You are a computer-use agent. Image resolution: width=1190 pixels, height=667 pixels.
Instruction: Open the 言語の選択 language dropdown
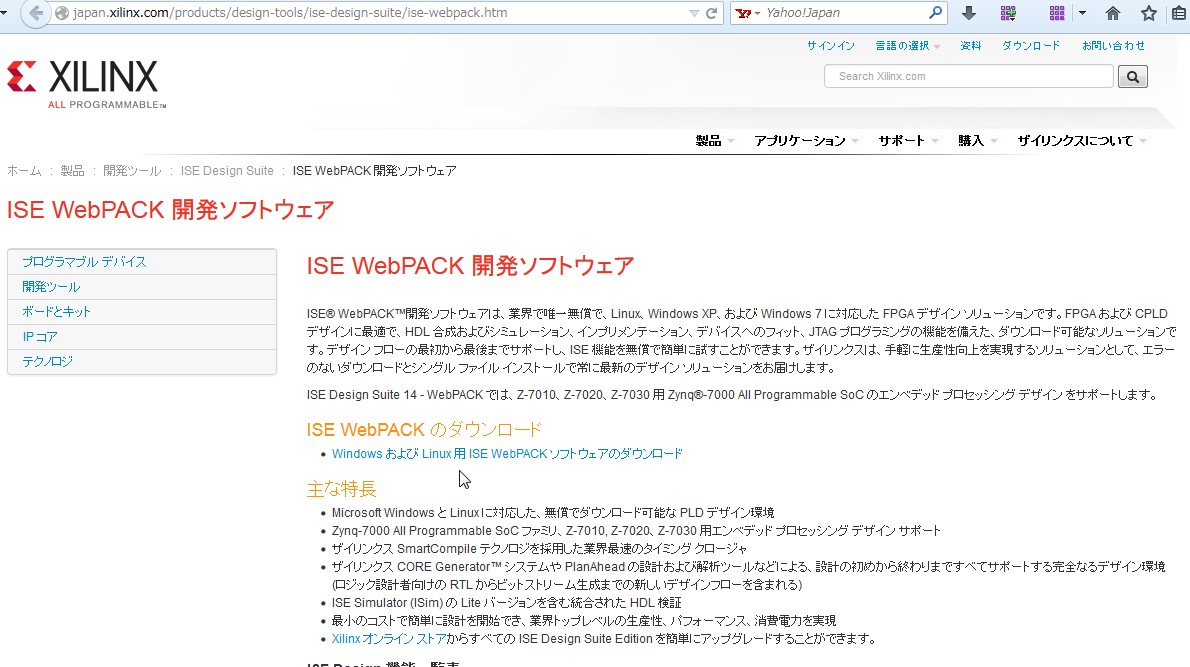[x=907, y=46]
